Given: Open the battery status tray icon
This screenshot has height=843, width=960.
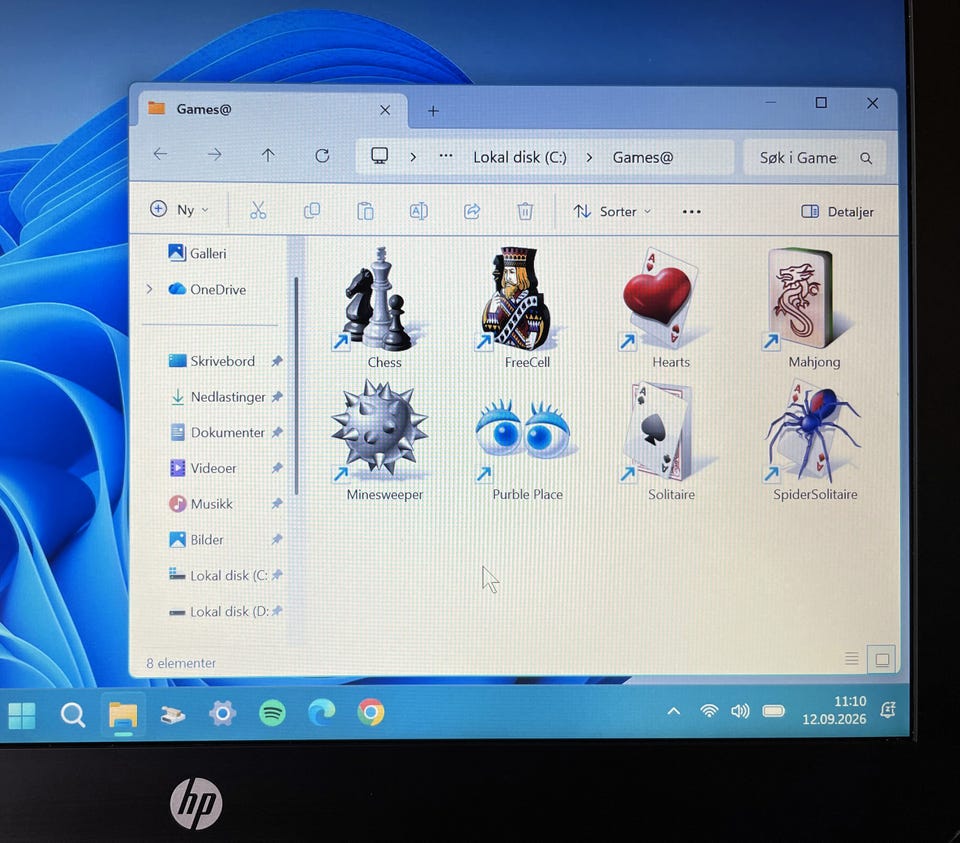Looking at the screenshot, I should (x=773, y=711).
